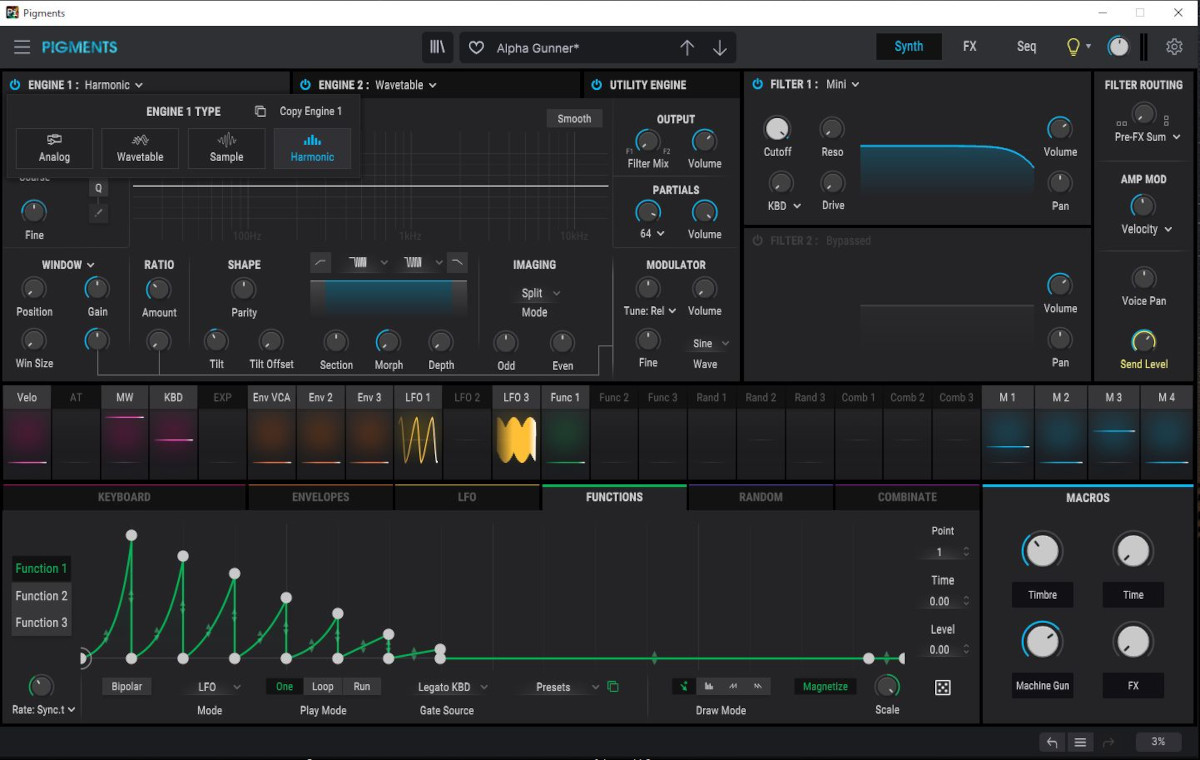Click the Q quantize button

(x=98, y=188)
